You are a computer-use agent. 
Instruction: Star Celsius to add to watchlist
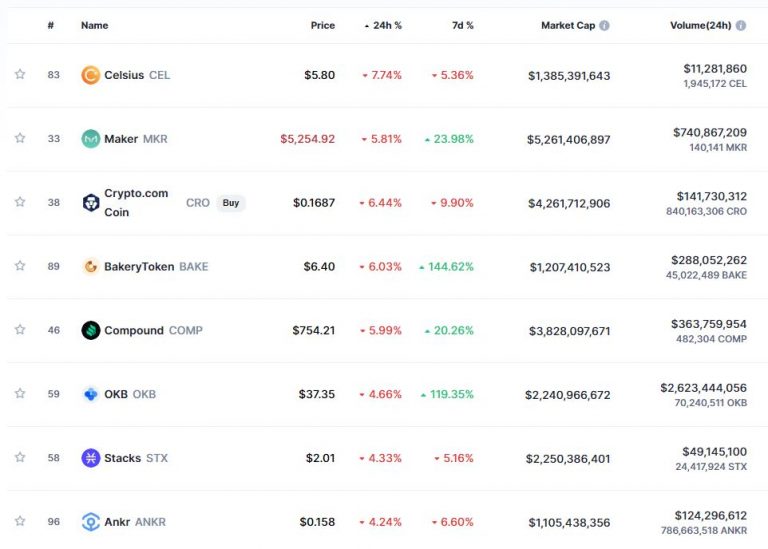coord(20,75)
